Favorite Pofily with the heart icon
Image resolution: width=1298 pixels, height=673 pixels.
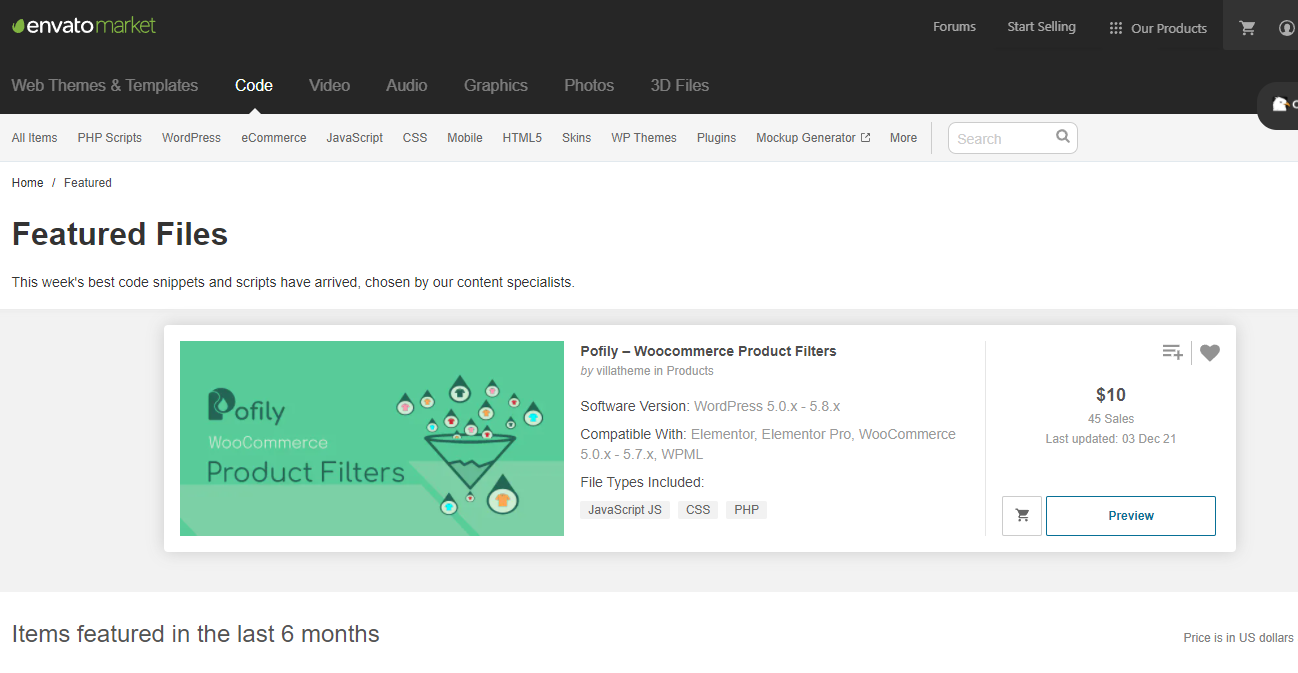tap(1210, 353)
